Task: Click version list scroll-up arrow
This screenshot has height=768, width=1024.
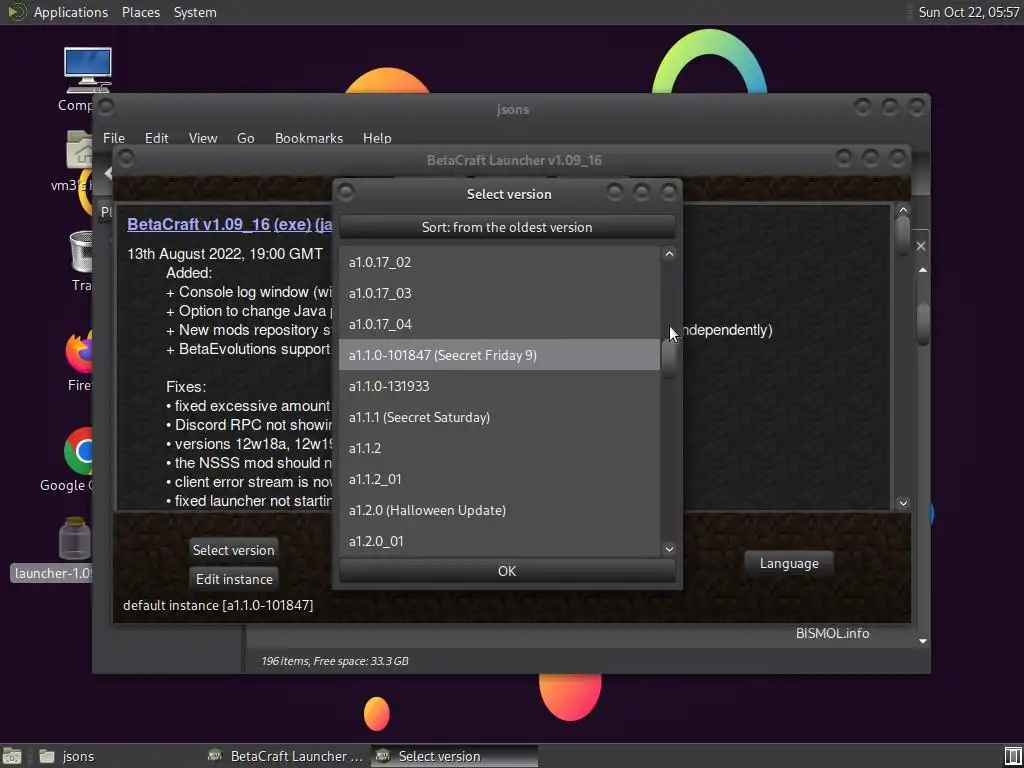Action: click(x=669, y=254)
